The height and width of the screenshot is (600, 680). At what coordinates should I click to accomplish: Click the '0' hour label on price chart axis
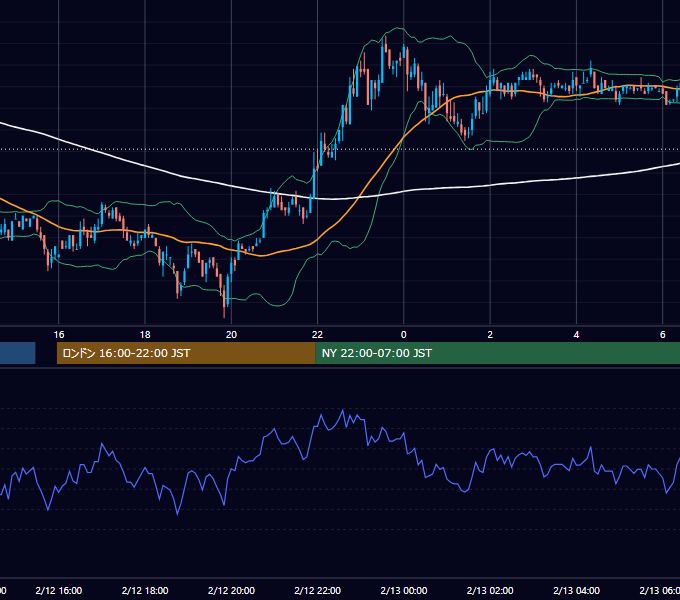(404, 335)
